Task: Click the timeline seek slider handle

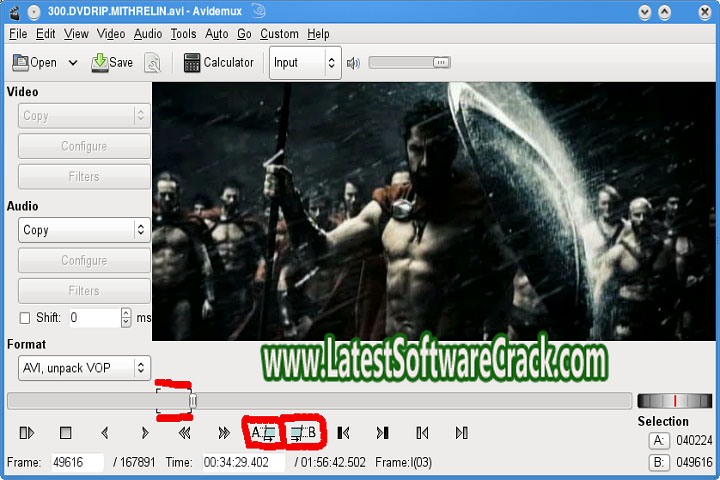Action: point(193,401)
